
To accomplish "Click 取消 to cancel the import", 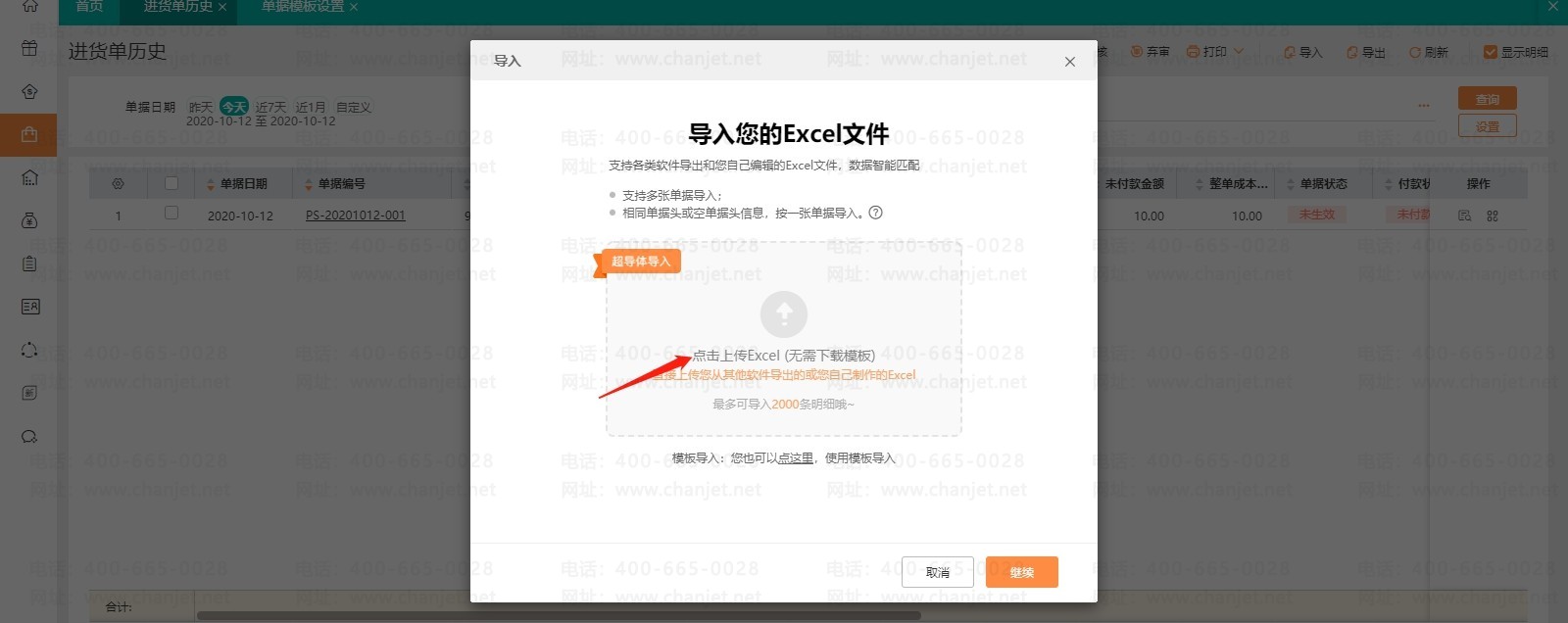I will [x=938, y=572].
